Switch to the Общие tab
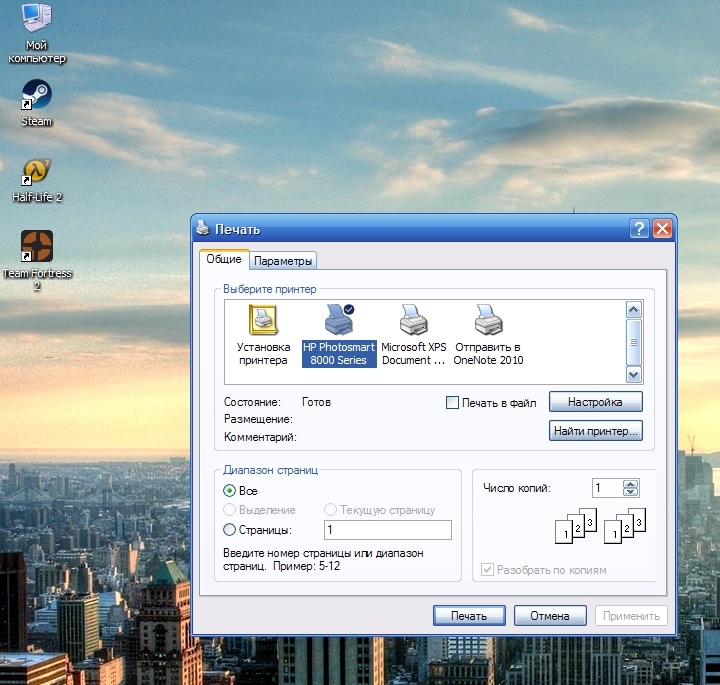720x685 pixels. click(x=224, y=259)
